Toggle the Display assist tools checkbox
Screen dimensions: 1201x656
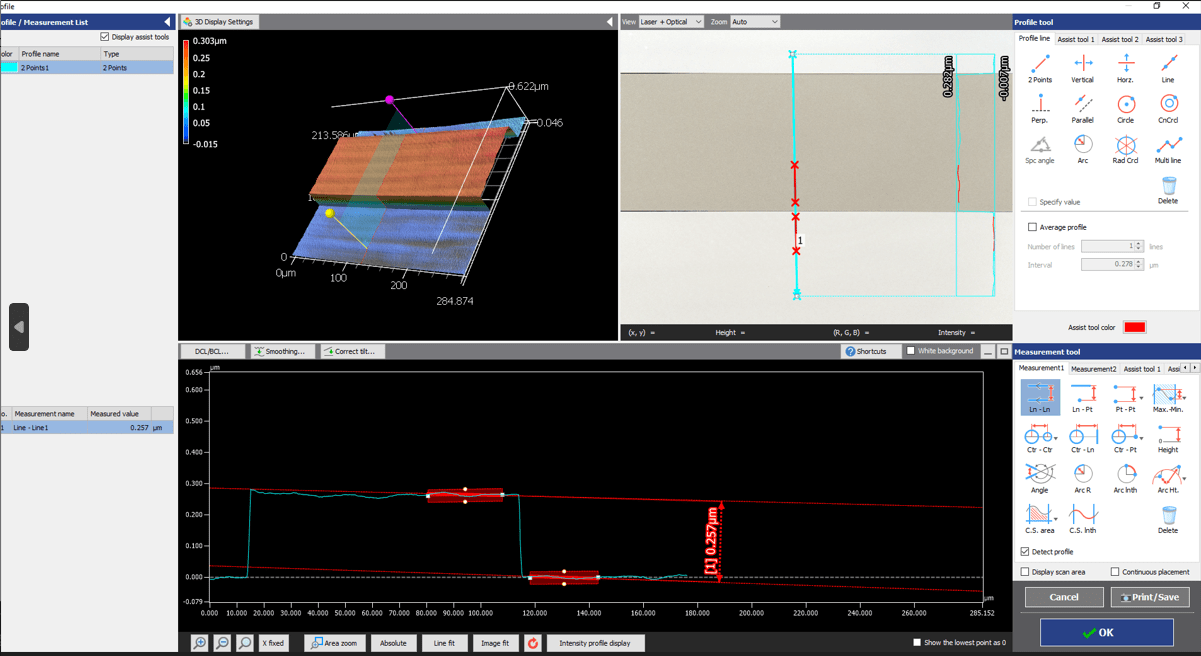coord(104,36)
